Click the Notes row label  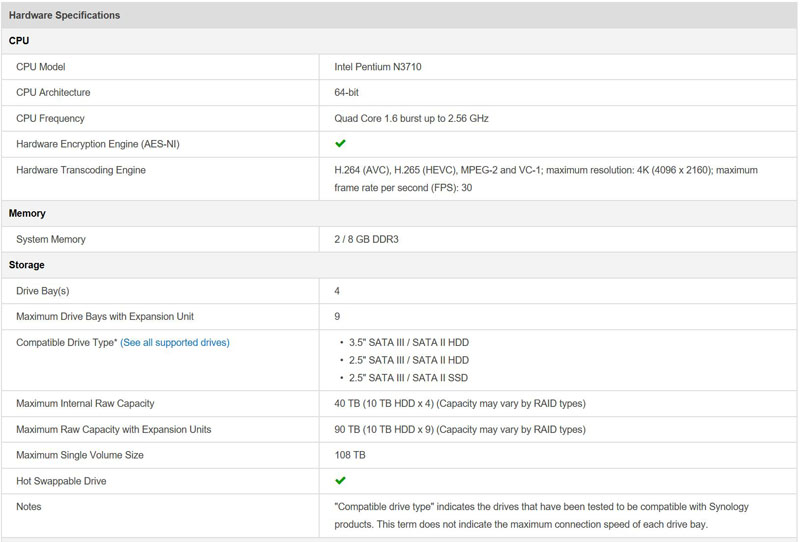(30, 507)
